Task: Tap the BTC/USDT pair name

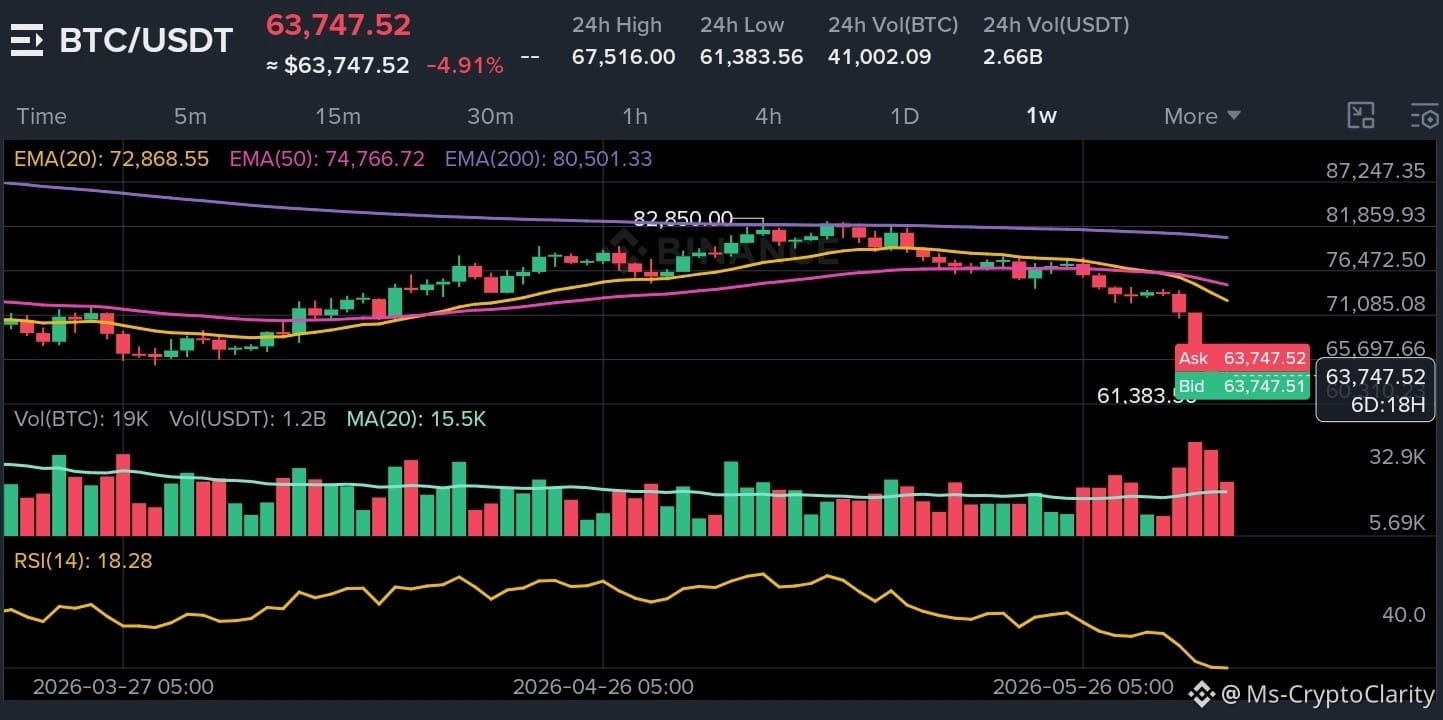Action: 146,40
